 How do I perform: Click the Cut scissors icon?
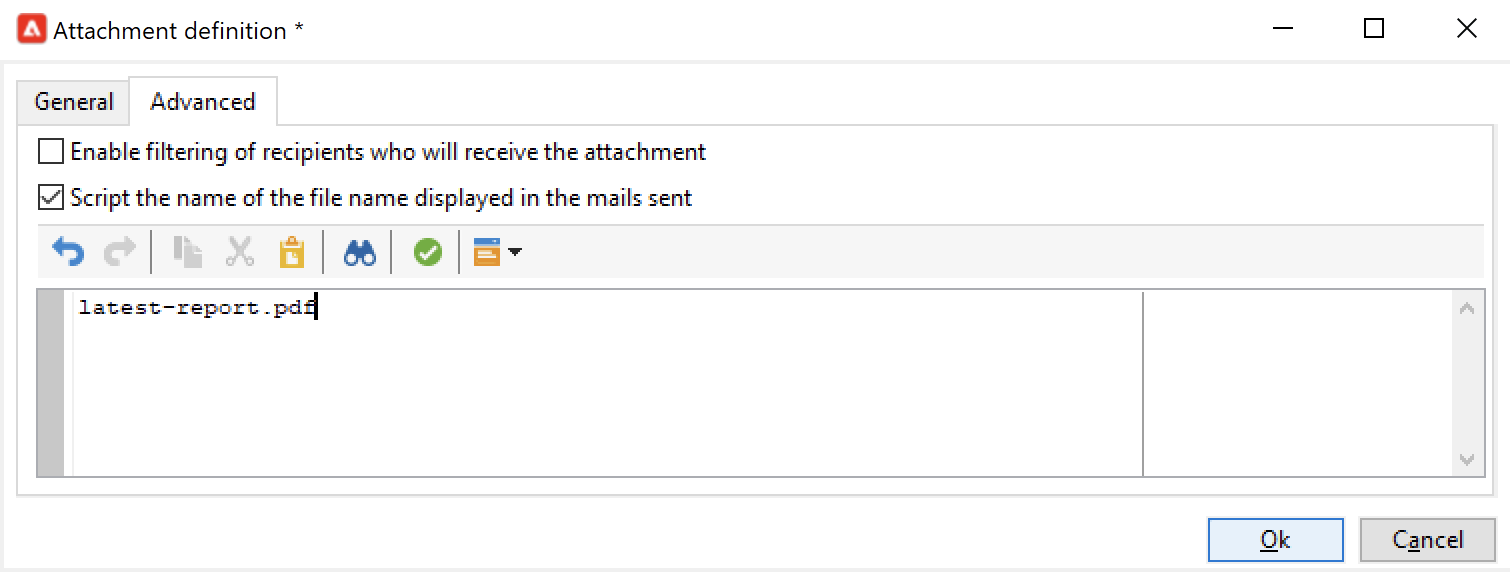[240, 253]
